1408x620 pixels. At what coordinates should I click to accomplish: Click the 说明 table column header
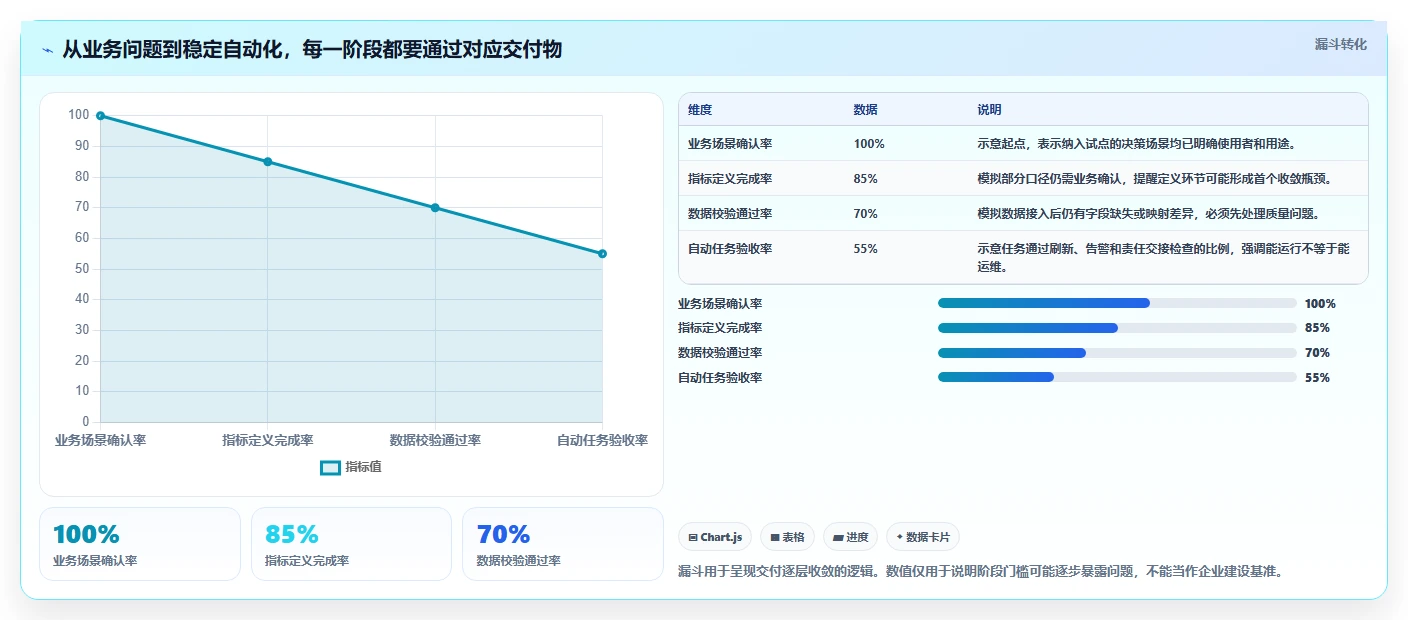[x=989, y=110]
